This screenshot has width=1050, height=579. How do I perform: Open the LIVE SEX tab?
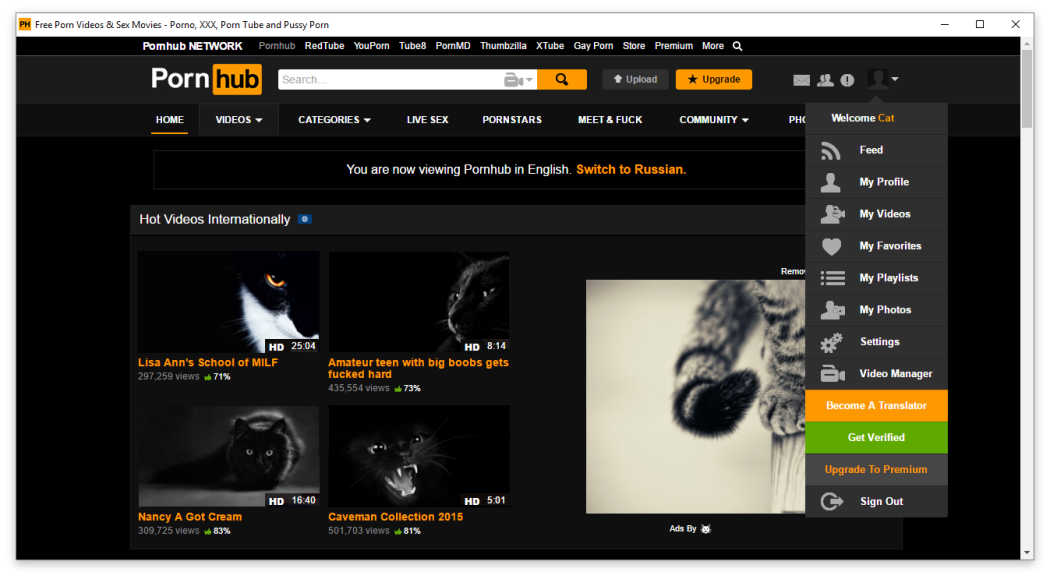point(427,120)
